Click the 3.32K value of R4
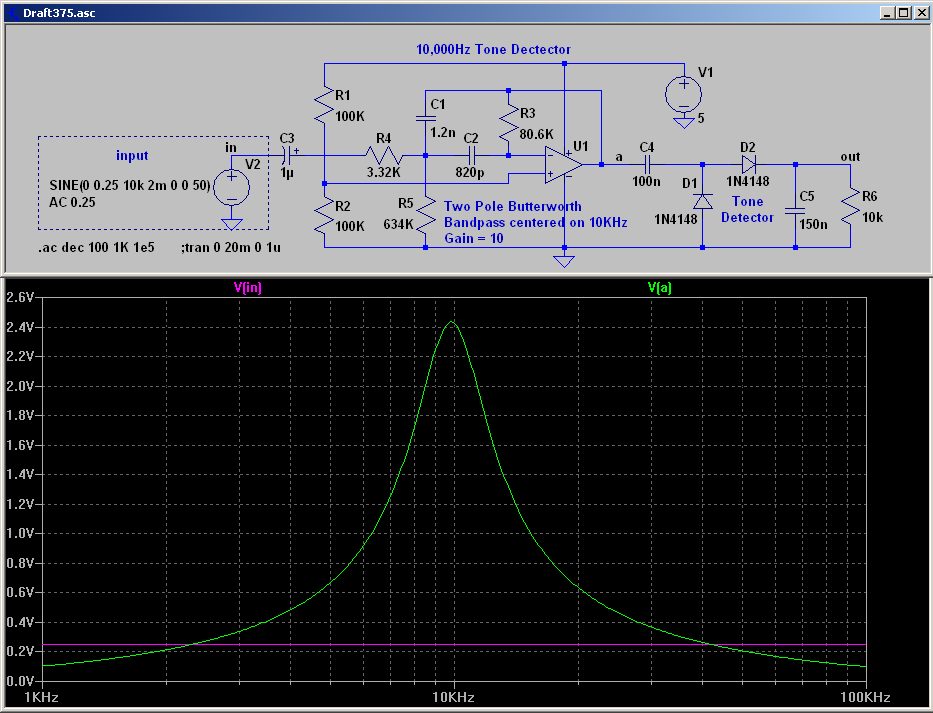 point(384,173)
